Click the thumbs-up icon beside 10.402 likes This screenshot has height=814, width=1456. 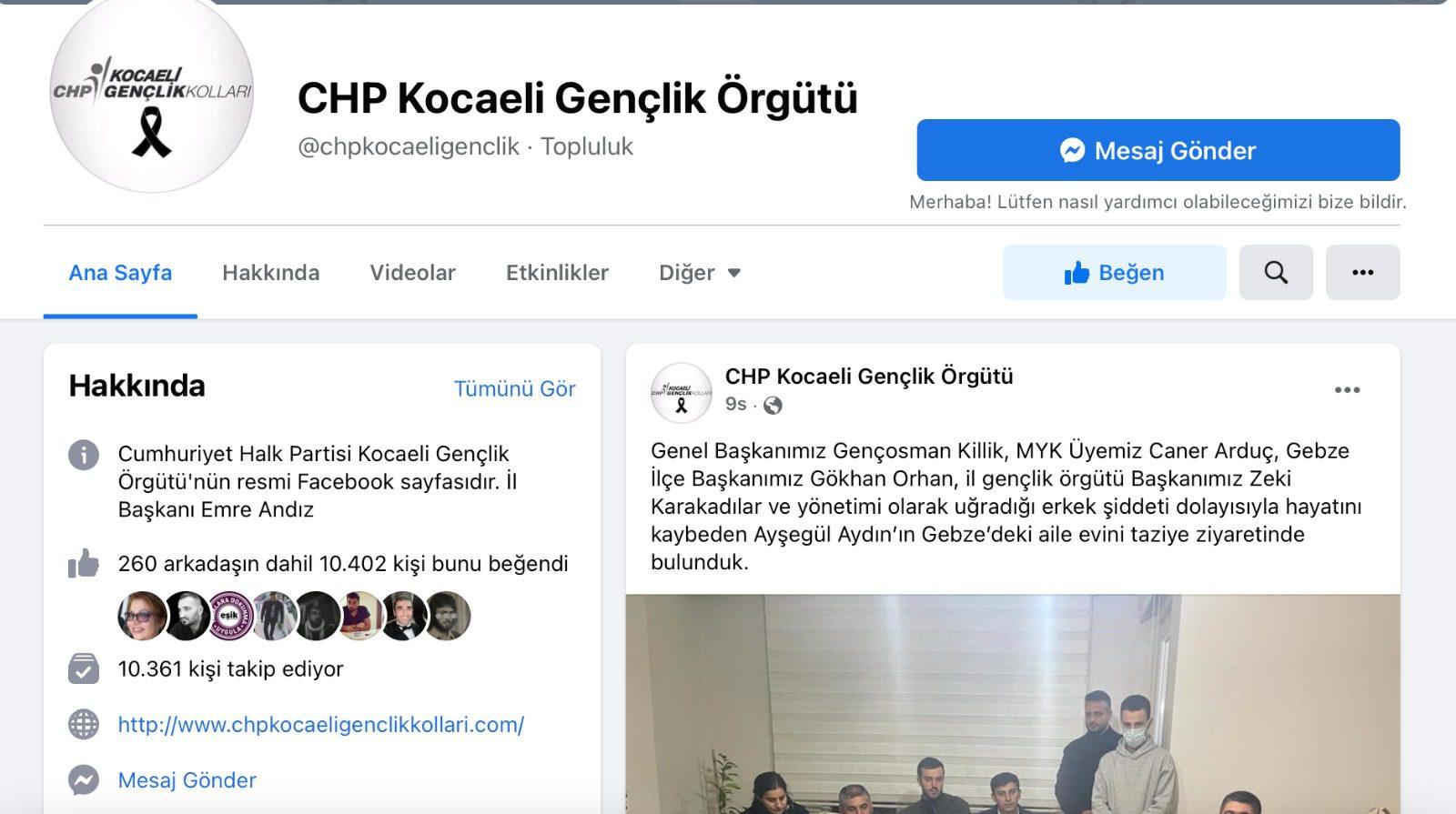(84, 563)
